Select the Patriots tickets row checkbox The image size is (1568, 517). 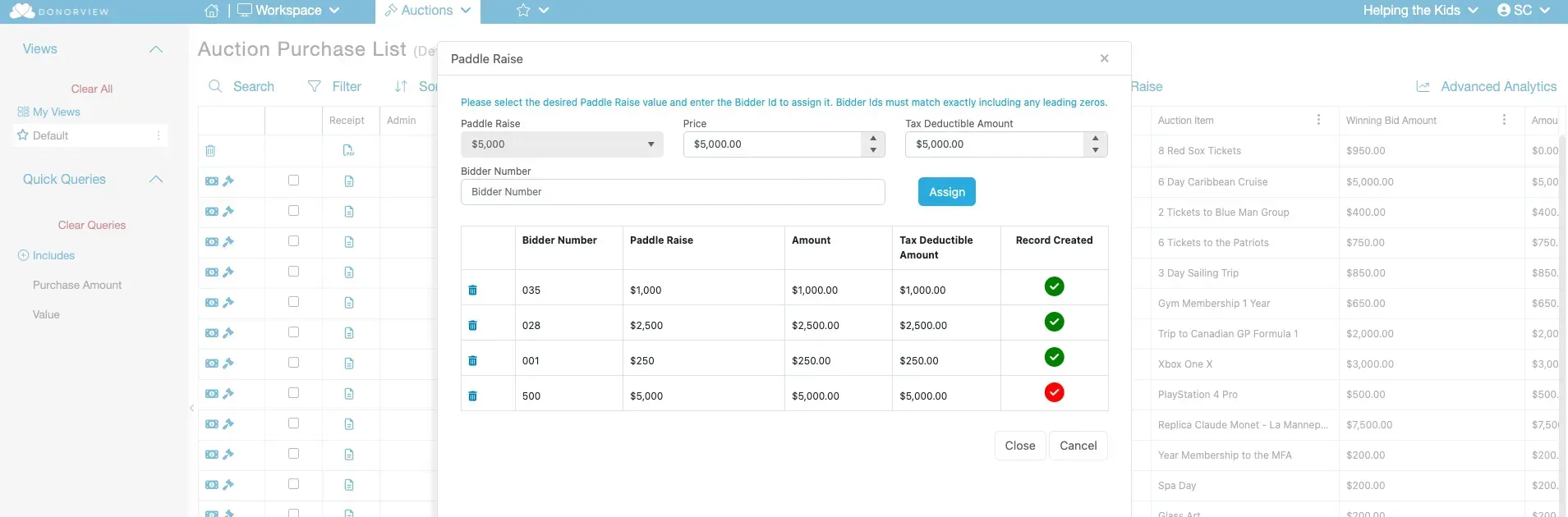click(x=293, y=241)
